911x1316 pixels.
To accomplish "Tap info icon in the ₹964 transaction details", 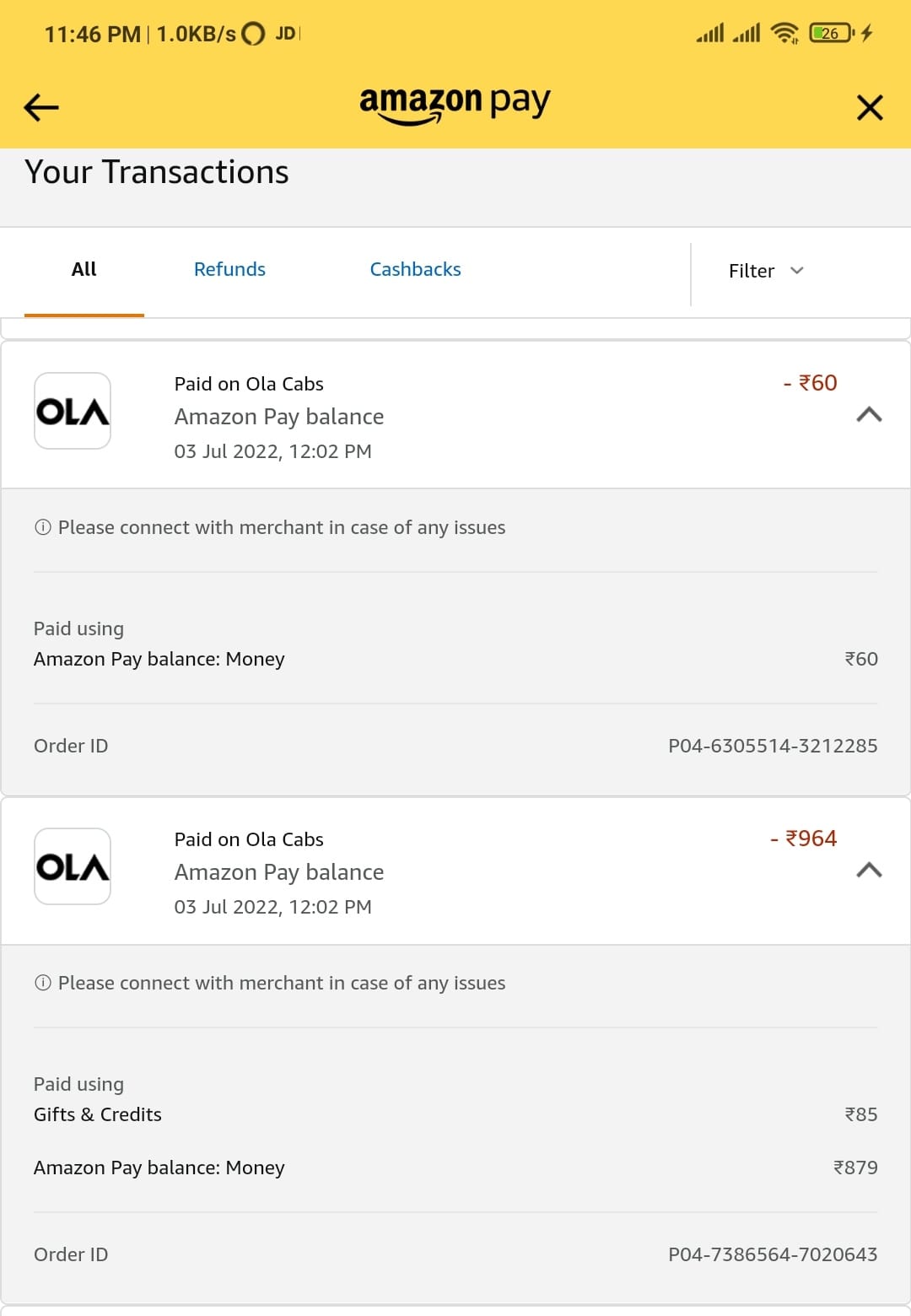I will [x=43, y=983].
